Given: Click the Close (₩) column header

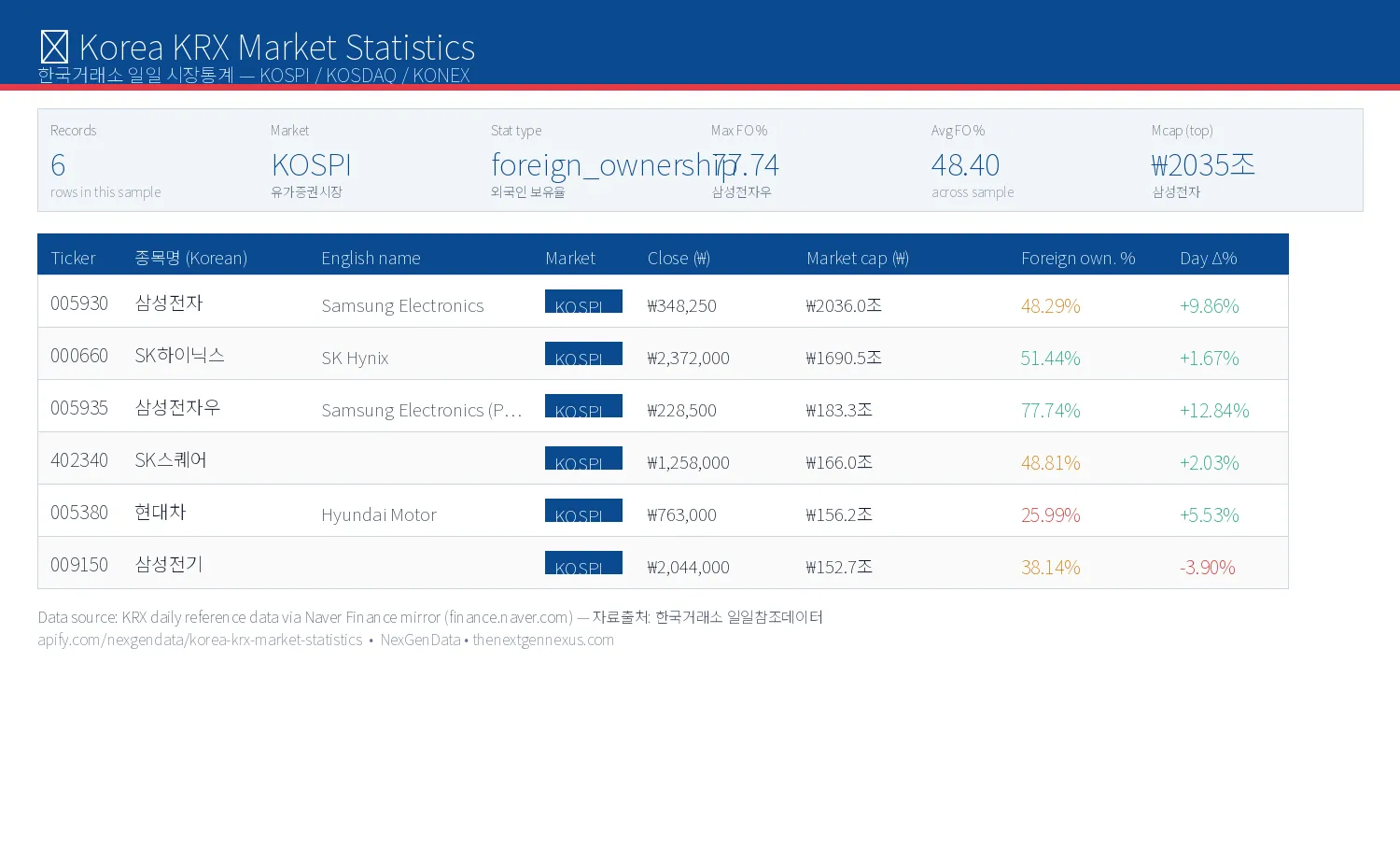Looking at the screenshot, I should (679, 259).
